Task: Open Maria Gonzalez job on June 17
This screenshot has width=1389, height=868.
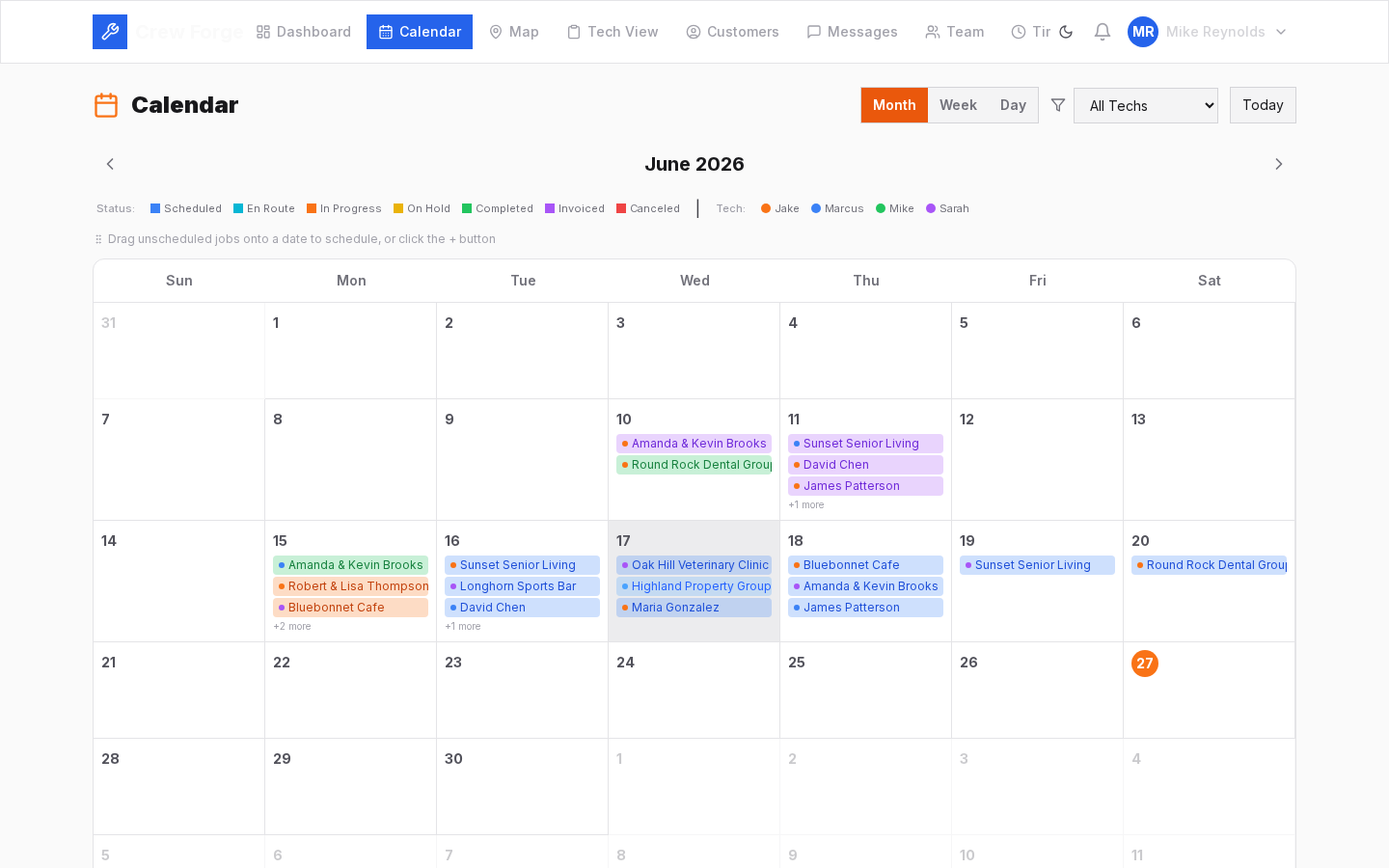Action: [x=694, y=608]
